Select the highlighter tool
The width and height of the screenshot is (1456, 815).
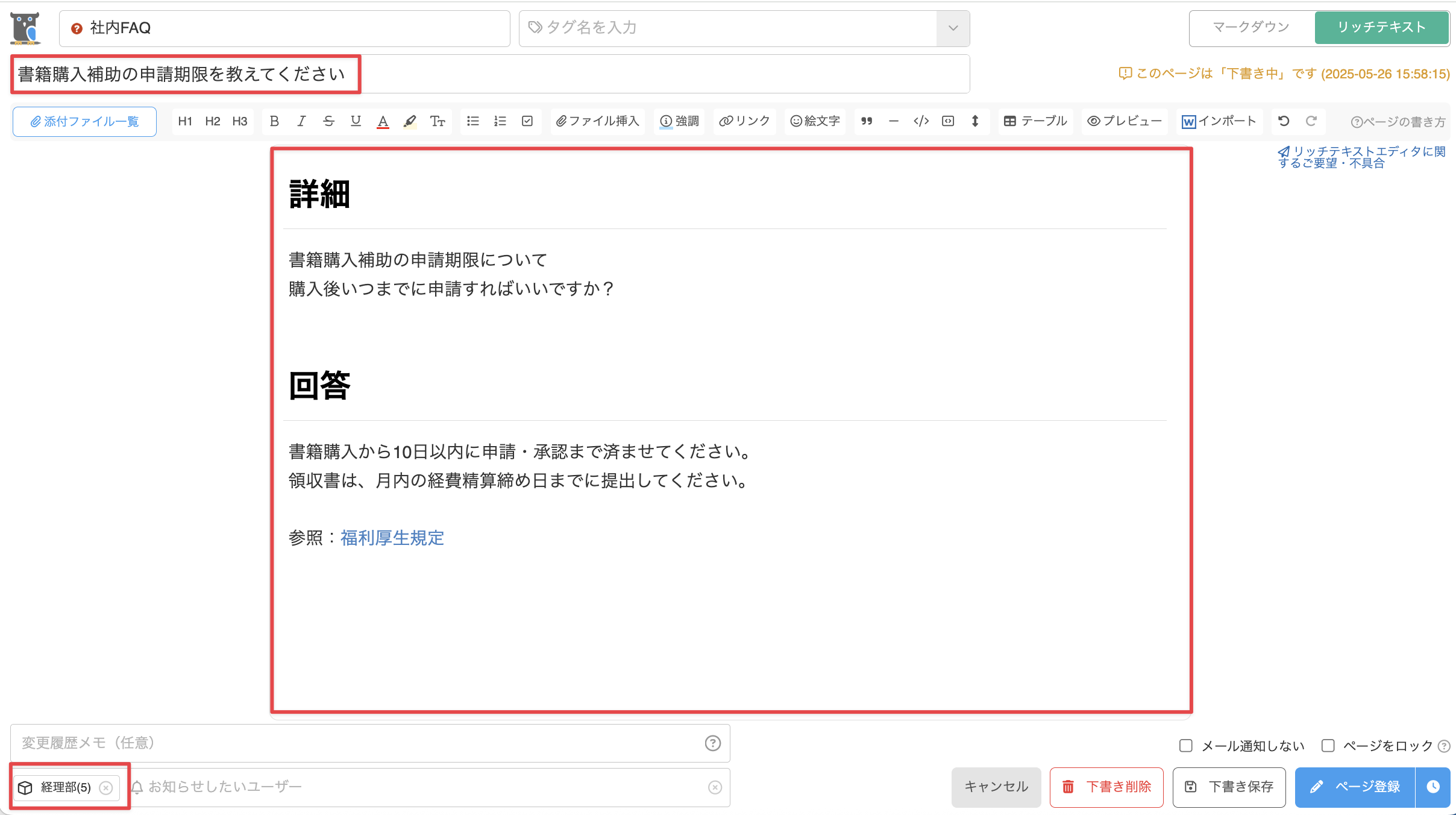pos(409,121)
